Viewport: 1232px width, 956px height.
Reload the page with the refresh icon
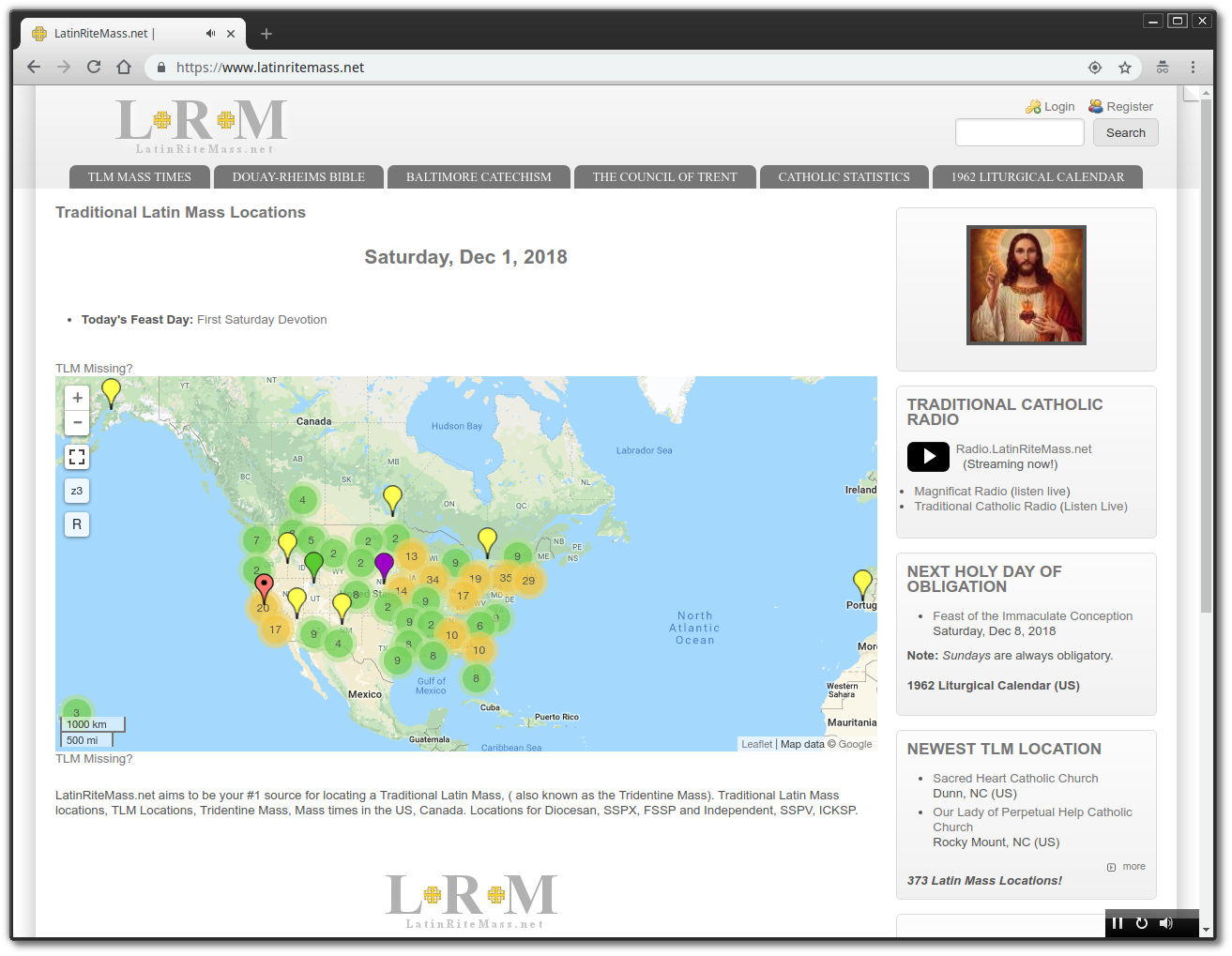tap(94, 68)
